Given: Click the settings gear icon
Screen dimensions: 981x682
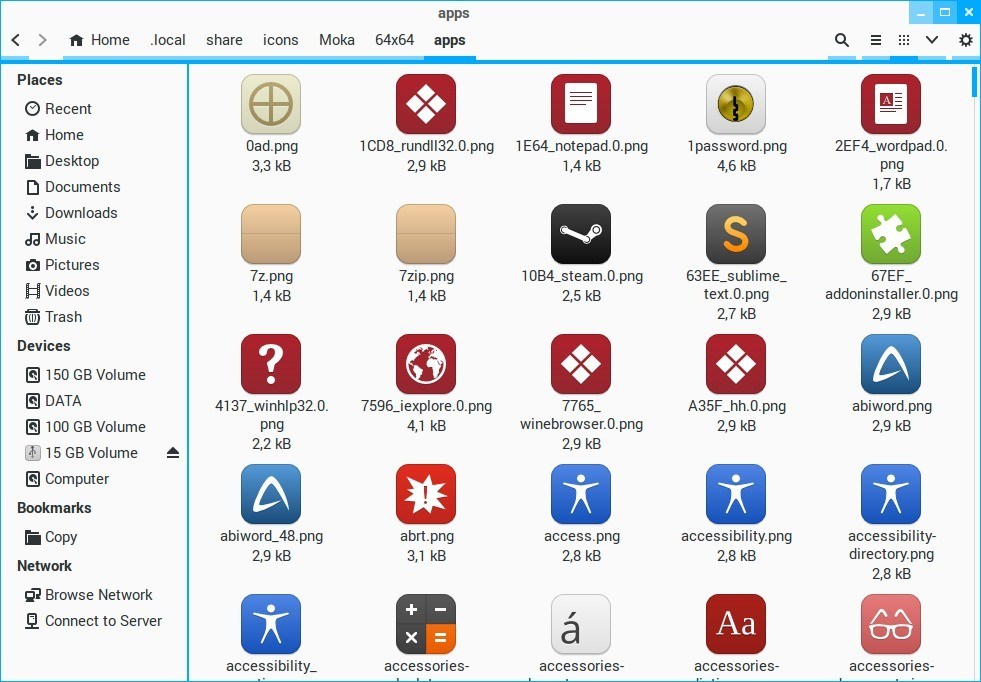Looking at the screenshot, I should [x=964, y=40].
